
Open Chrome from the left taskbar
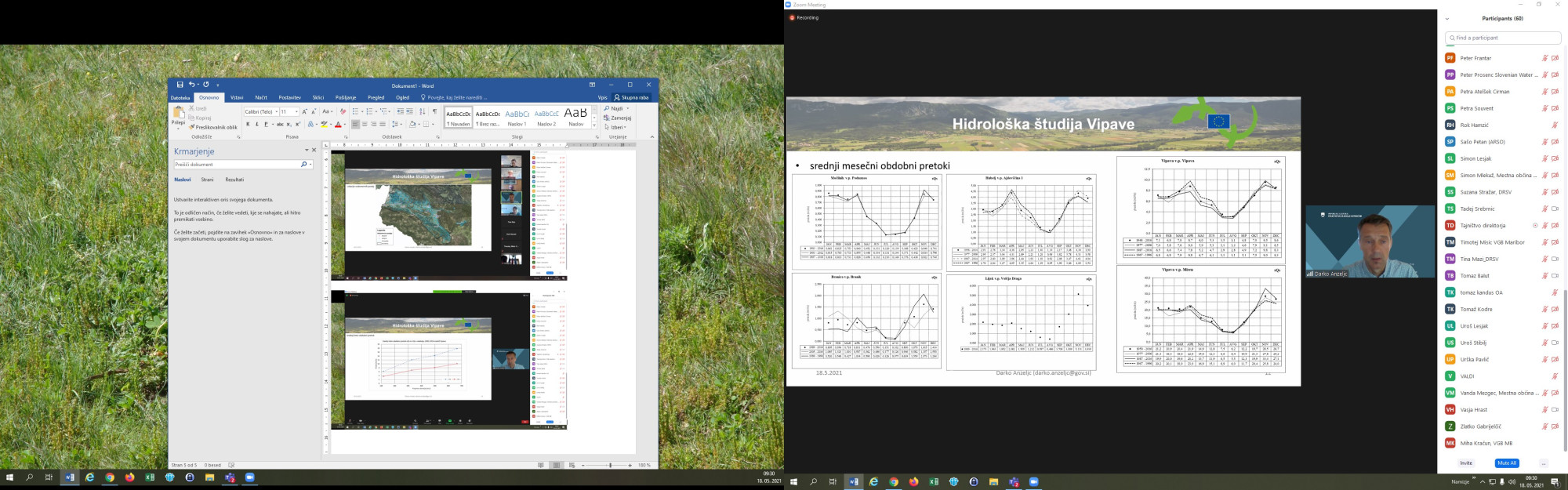(110, 477)
